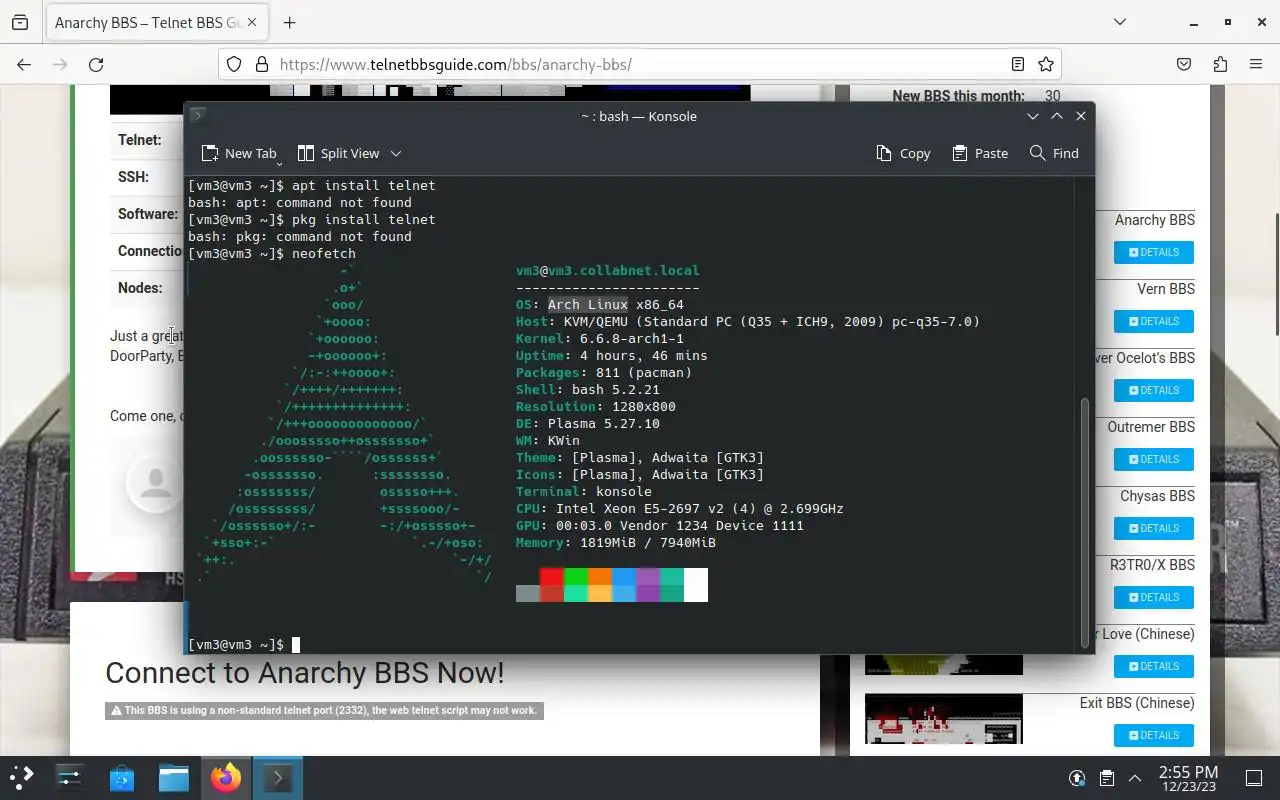This screenshot has height=800, width=1280.
Task: Expand the Split View dropdown chevron
Action: point(396,153)
